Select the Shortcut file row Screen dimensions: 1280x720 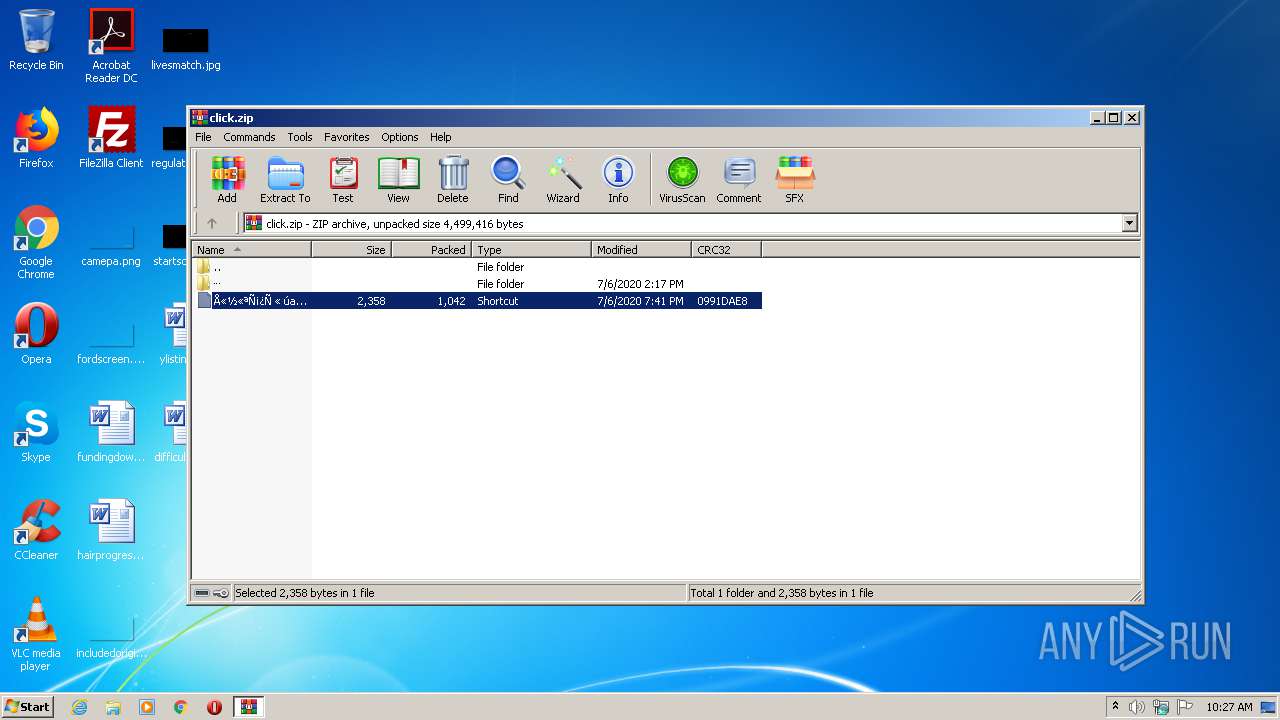[x=477, y=301]
